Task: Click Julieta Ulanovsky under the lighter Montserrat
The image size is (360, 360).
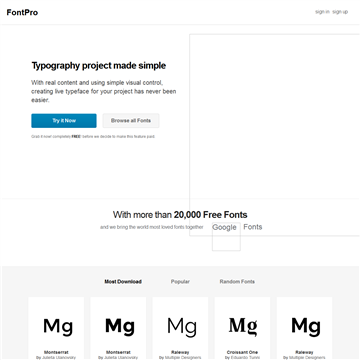Action: point(59,358)
